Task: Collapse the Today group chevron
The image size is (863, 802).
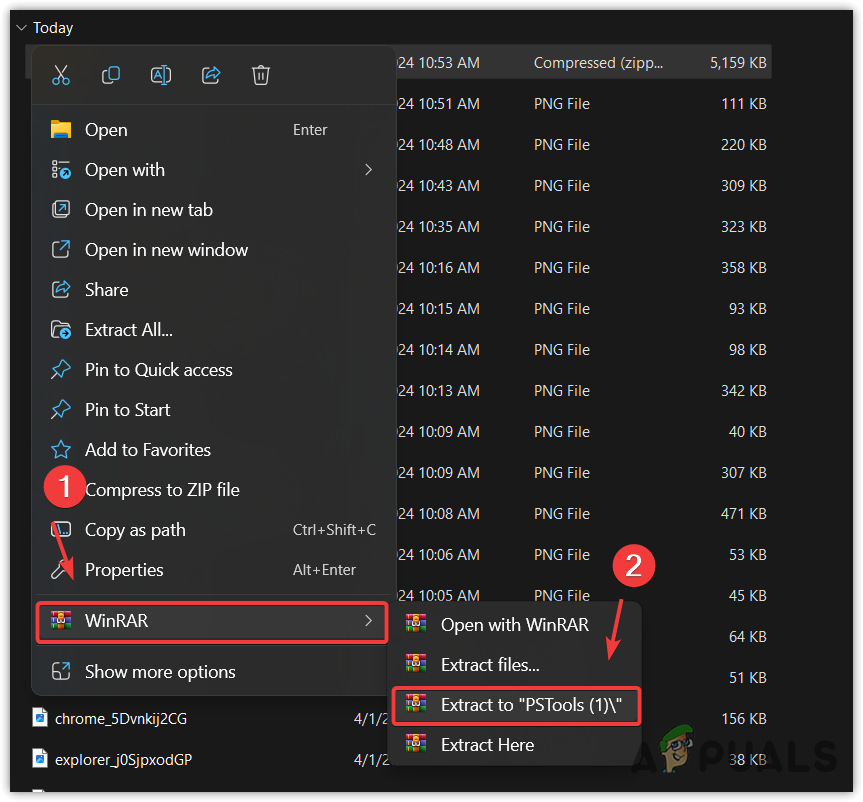Action: (x=21, y=28)
